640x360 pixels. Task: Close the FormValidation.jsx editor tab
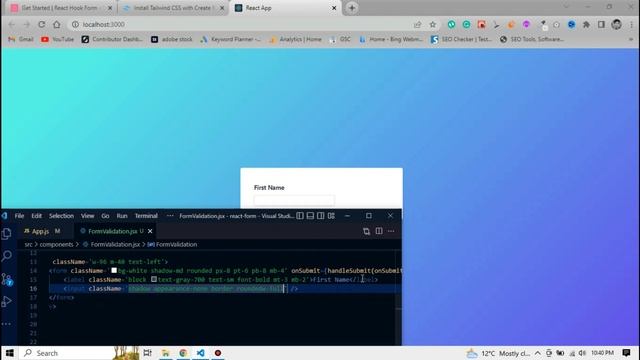coord(150,231)
